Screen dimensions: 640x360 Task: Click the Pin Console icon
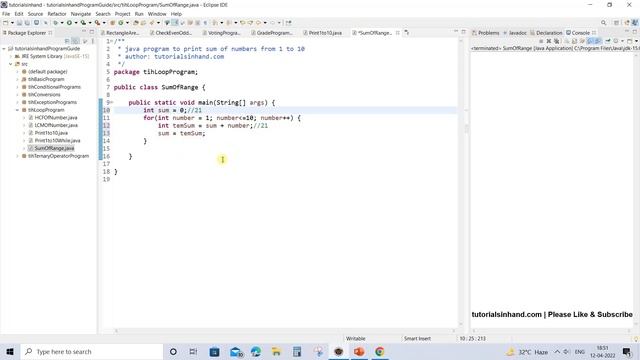(x=608, y=41)
